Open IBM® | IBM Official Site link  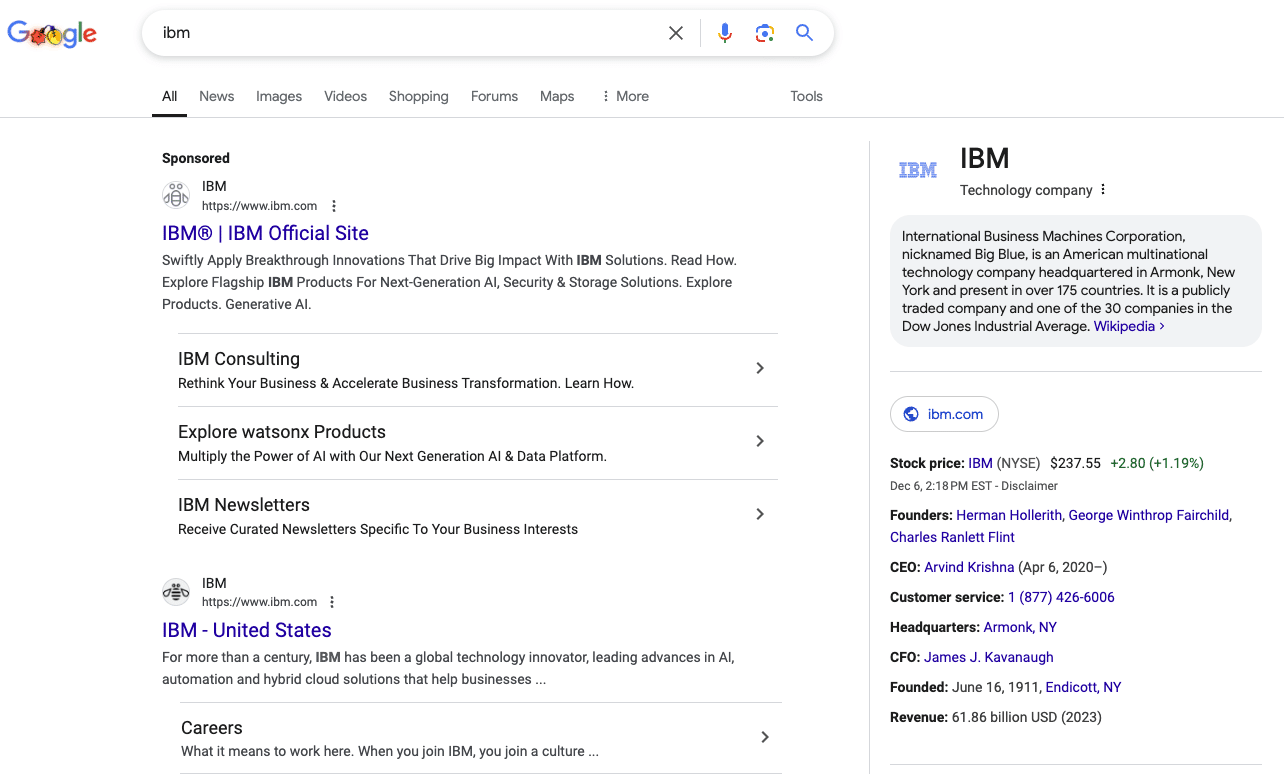(265, 233)
